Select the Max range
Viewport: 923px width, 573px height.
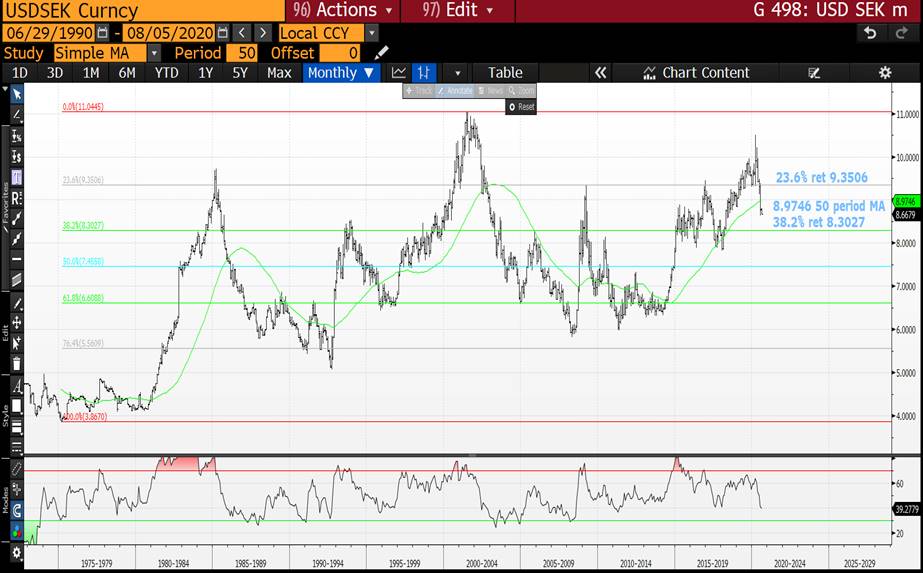[279, 72]
